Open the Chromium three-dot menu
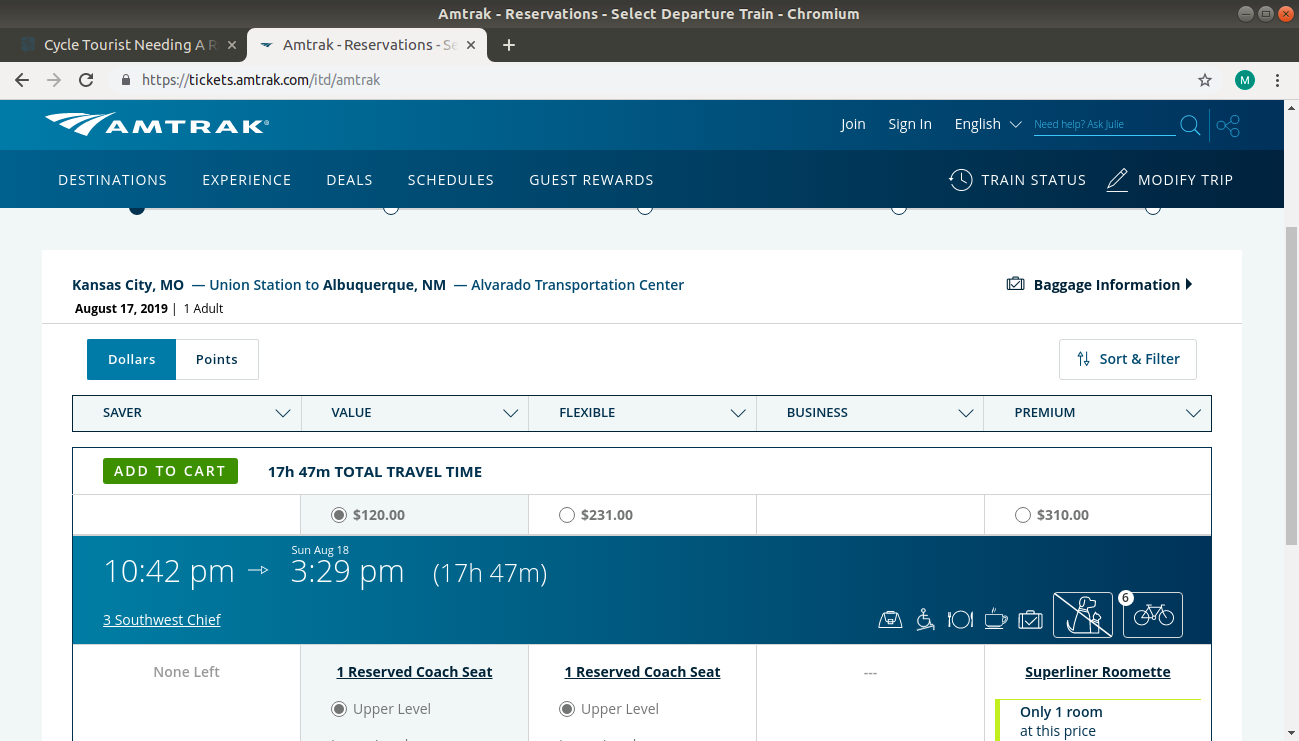The width and height of the screenshot is (1299, 741). click(1277, 80)
